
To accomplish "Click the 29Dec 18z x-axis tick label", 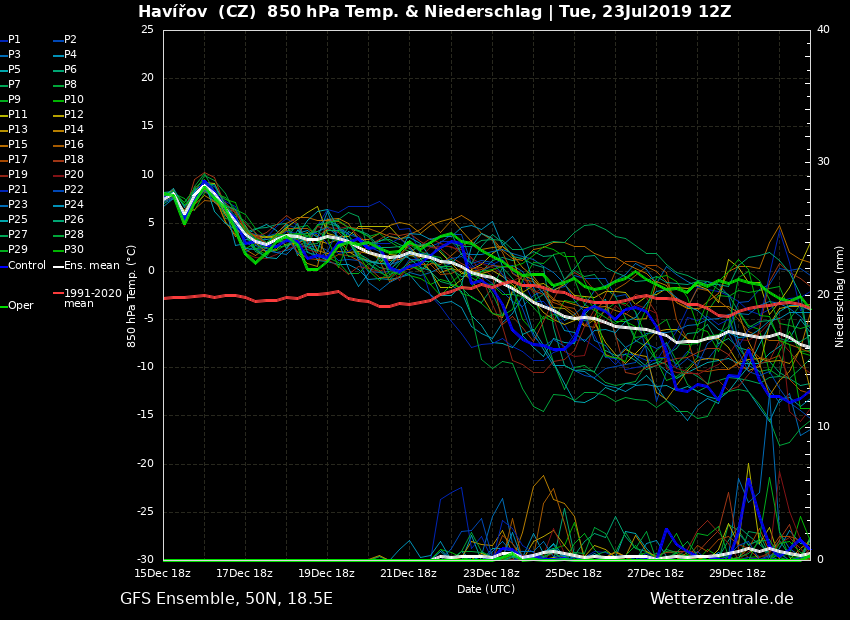I will click(737, 574).
